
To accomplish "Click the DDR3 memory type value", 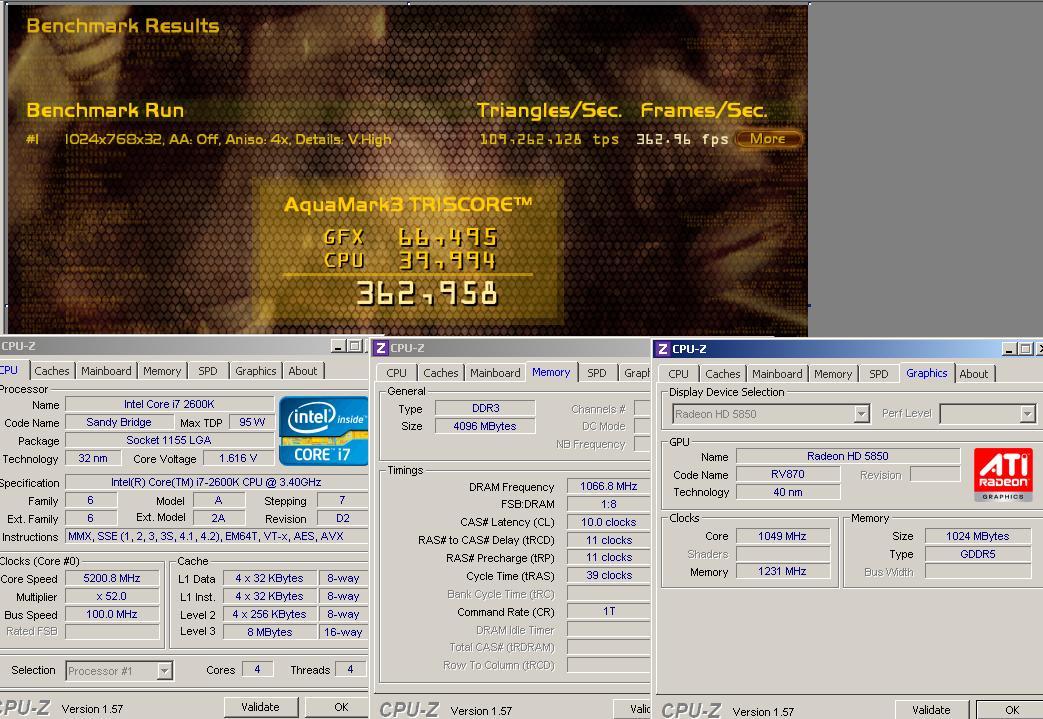I will (x=485, y=408).
